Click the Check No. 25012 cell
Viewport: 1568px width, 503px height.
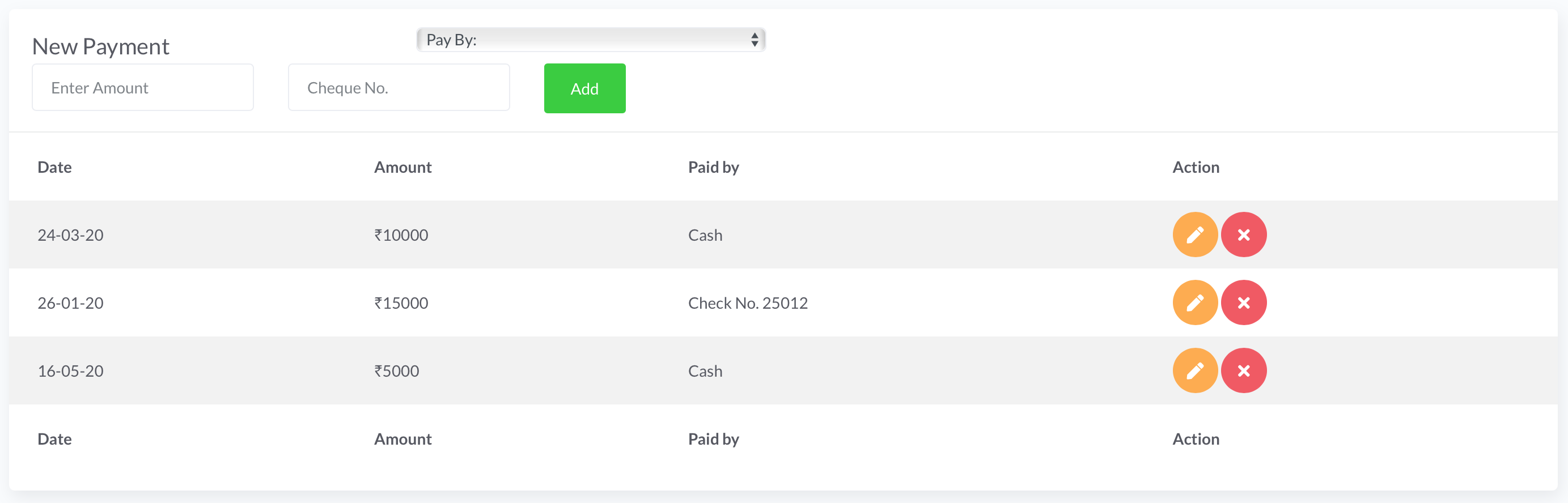(x=748, y=303)
